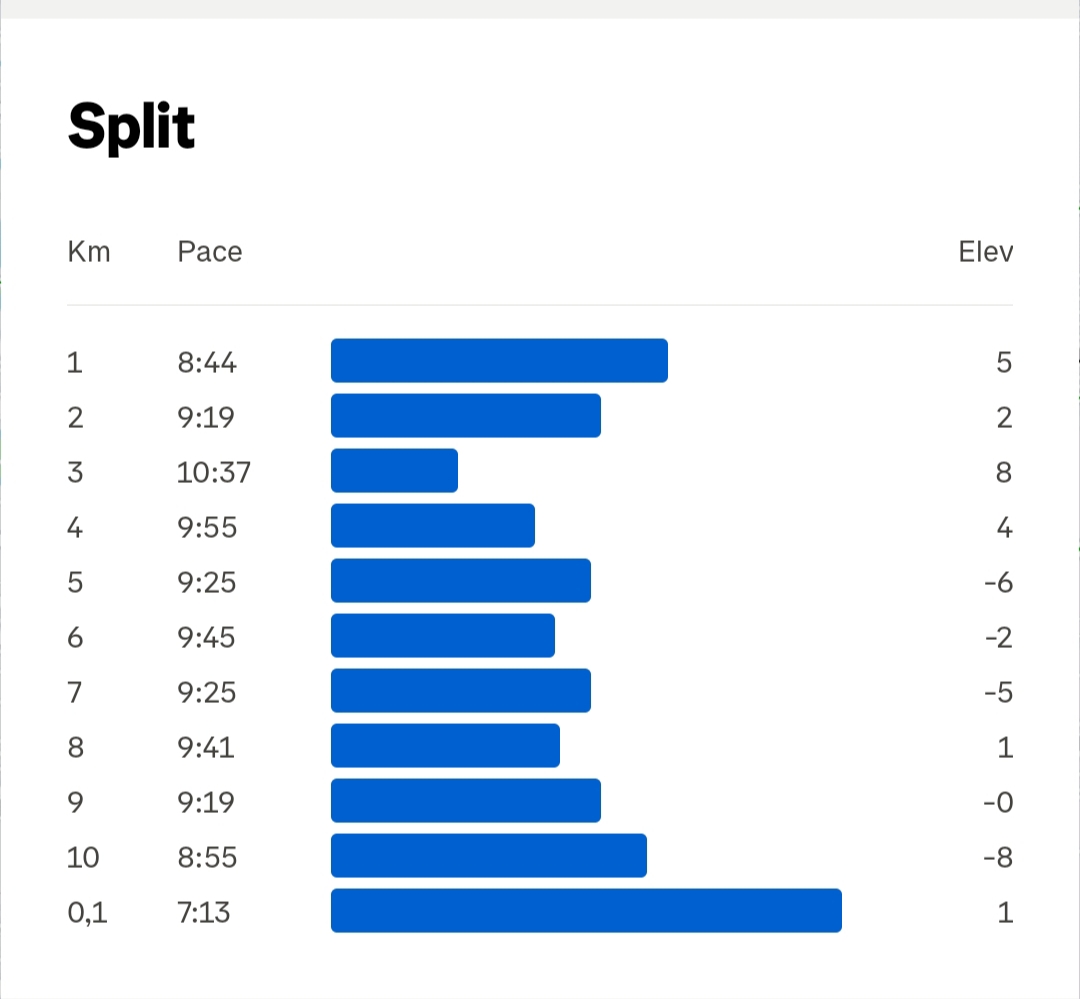Select the 9:41 pace bar for km 8
This screenshot has width=1080, height=999.
pyautogui.click(x=445, y=745)
